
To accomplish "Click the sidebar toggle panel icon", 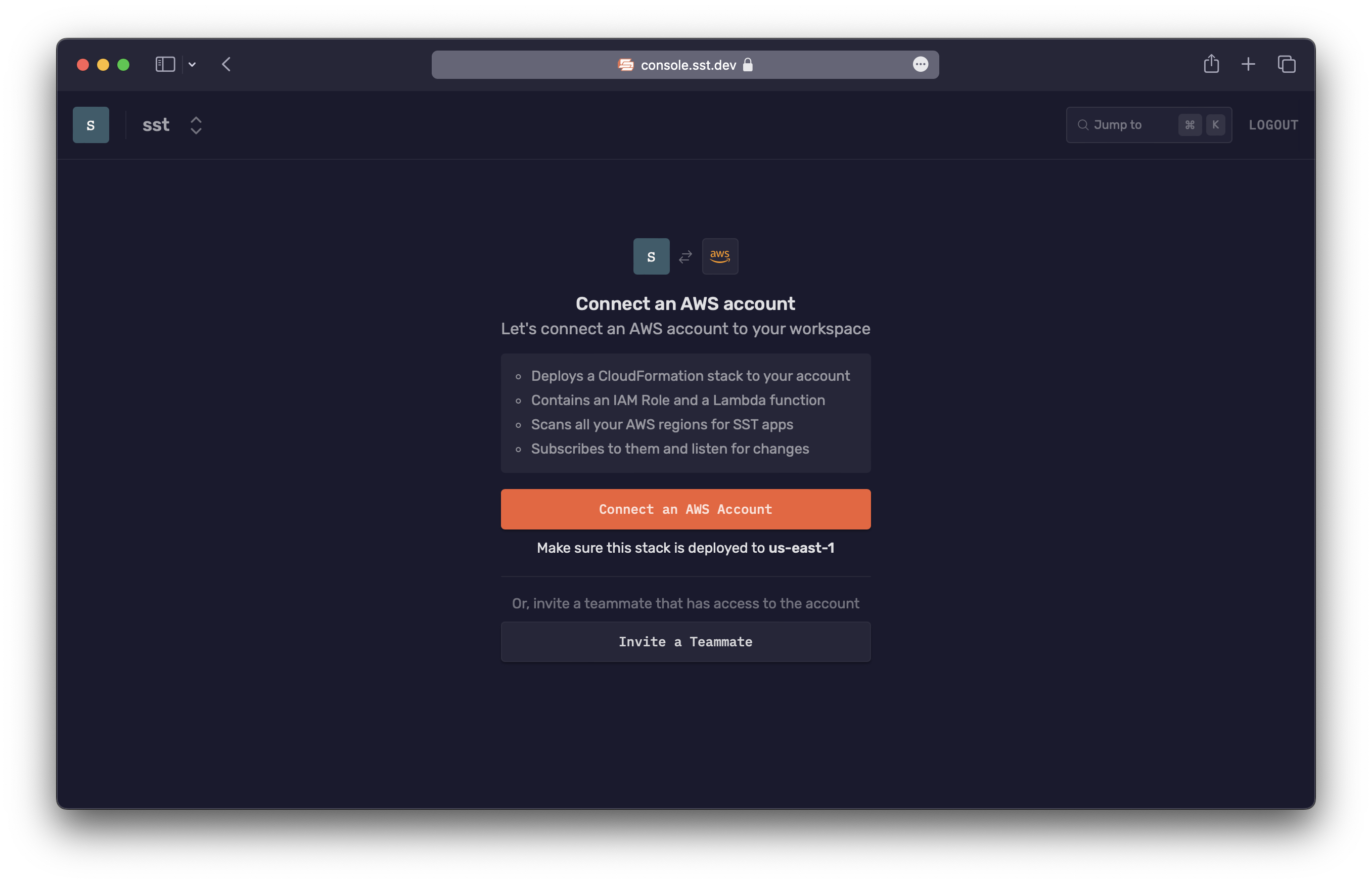I will pos(164,63).
